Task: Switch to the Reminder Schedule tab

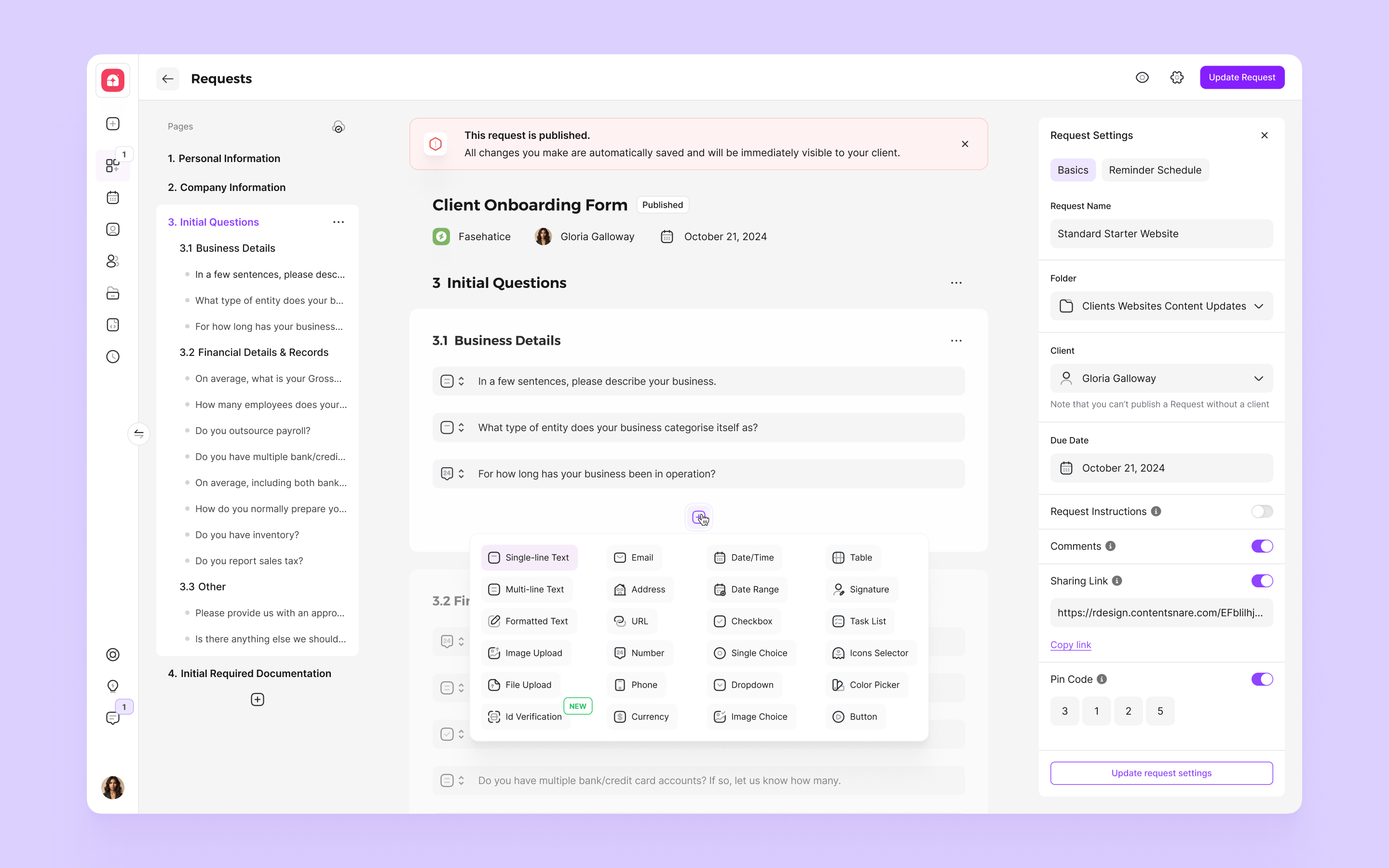Action: (x=1155, y=170)
